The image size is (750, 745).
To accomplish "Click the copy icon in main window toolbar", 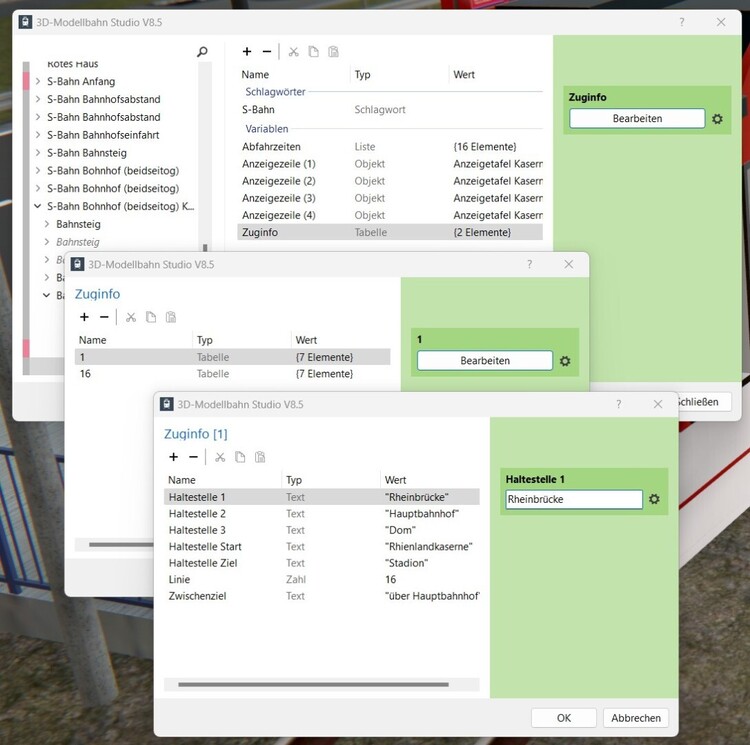I will (x=313, y=52).
